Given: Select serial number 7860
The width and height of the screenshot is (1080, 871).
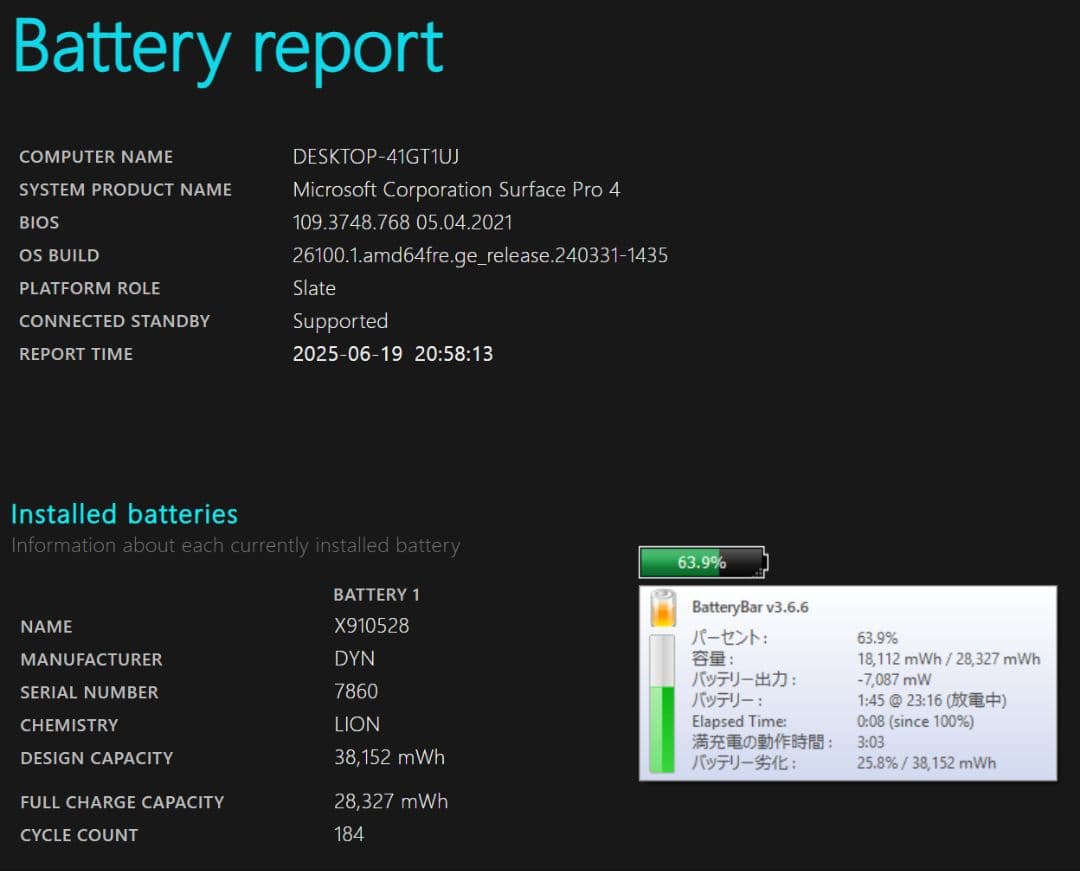Looking at the screenshot, I should tap(355, 691).
